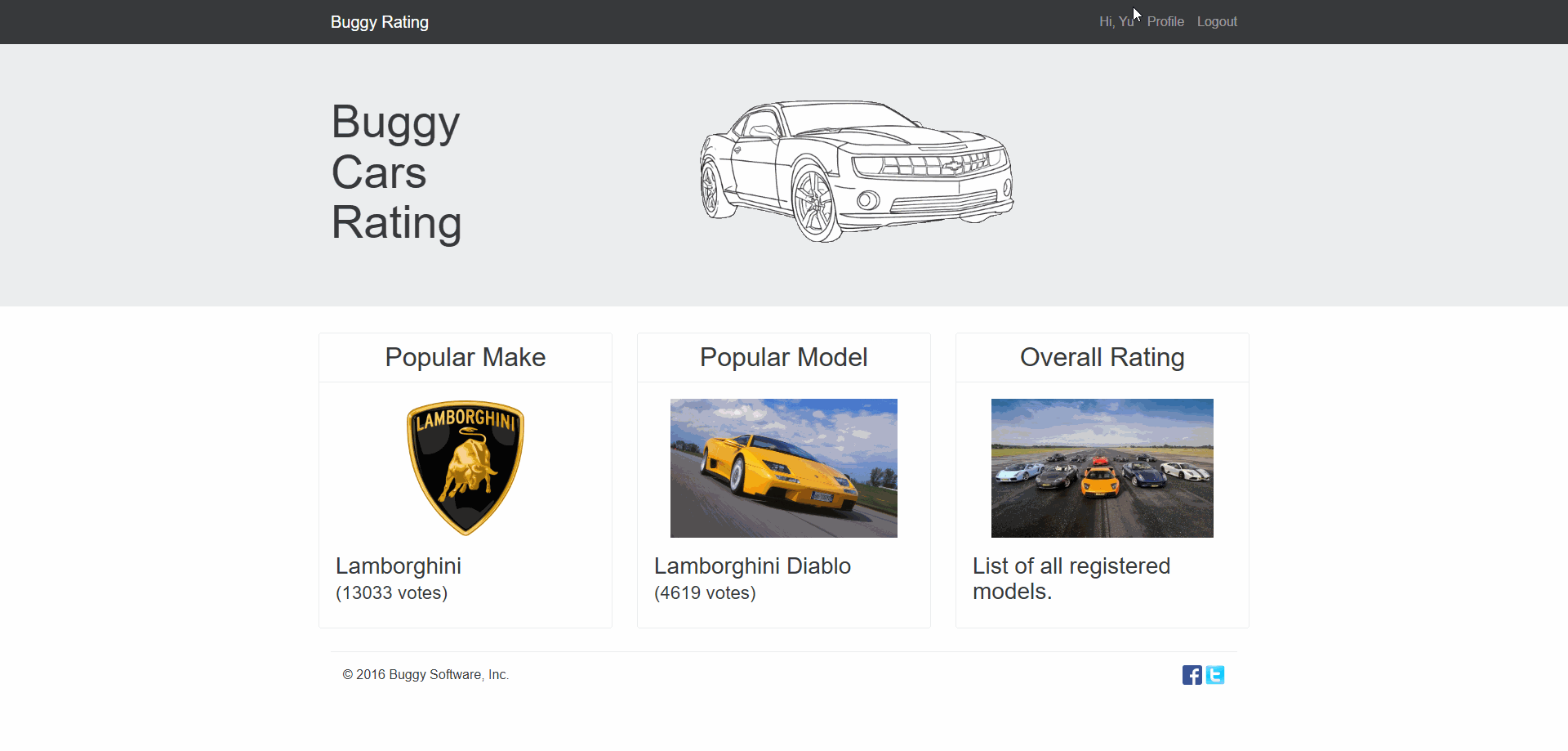The height and width of the screenshot is (751, 1568).
Task: Open the Facebook icon in footer
Action: [1192, 675]
